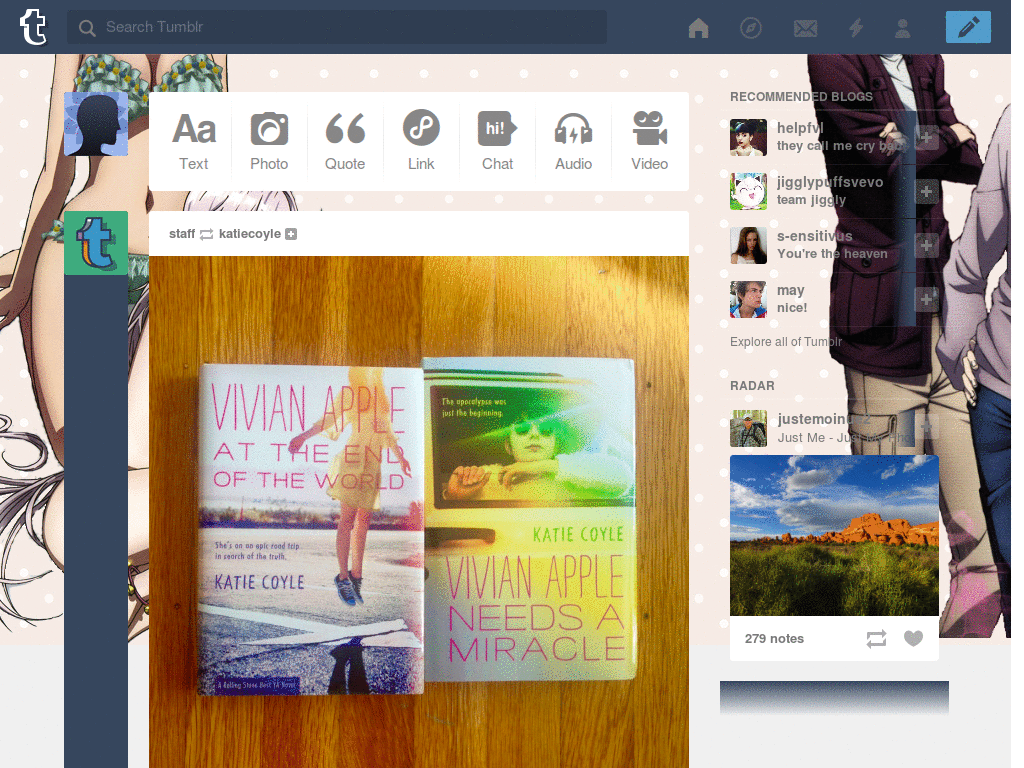
Task: Follow s-ensitivus with plus button
Action: [x=926, y=246]
